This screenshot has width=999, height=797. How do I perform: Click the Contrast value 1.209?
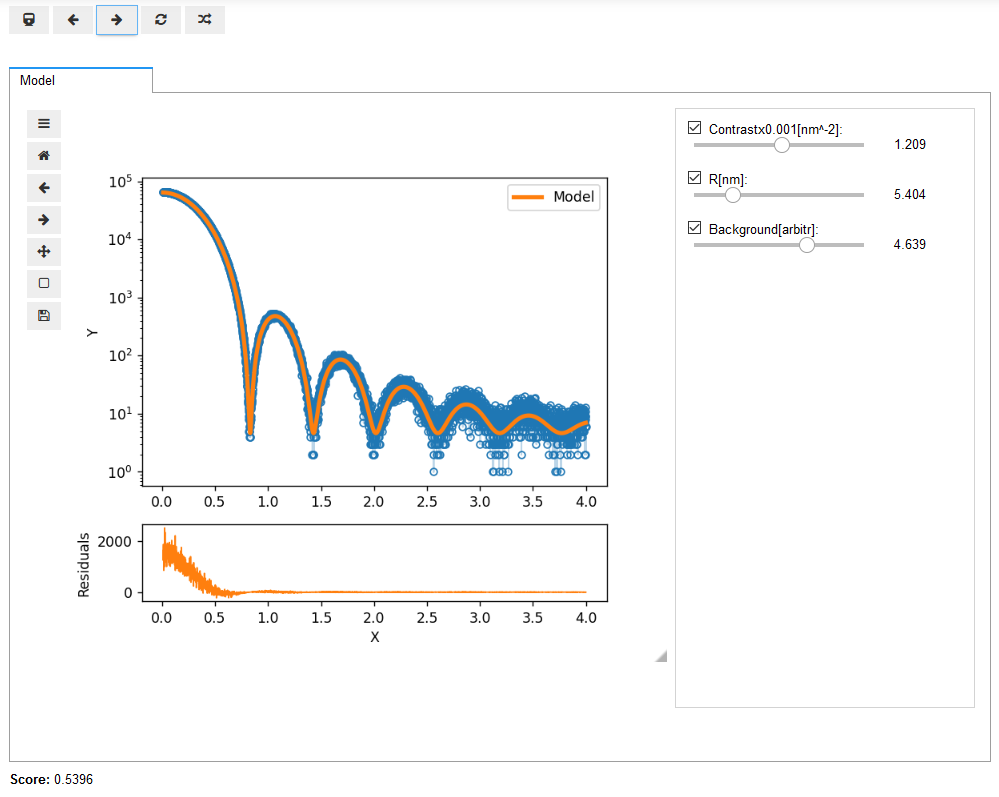coord(910,145)
